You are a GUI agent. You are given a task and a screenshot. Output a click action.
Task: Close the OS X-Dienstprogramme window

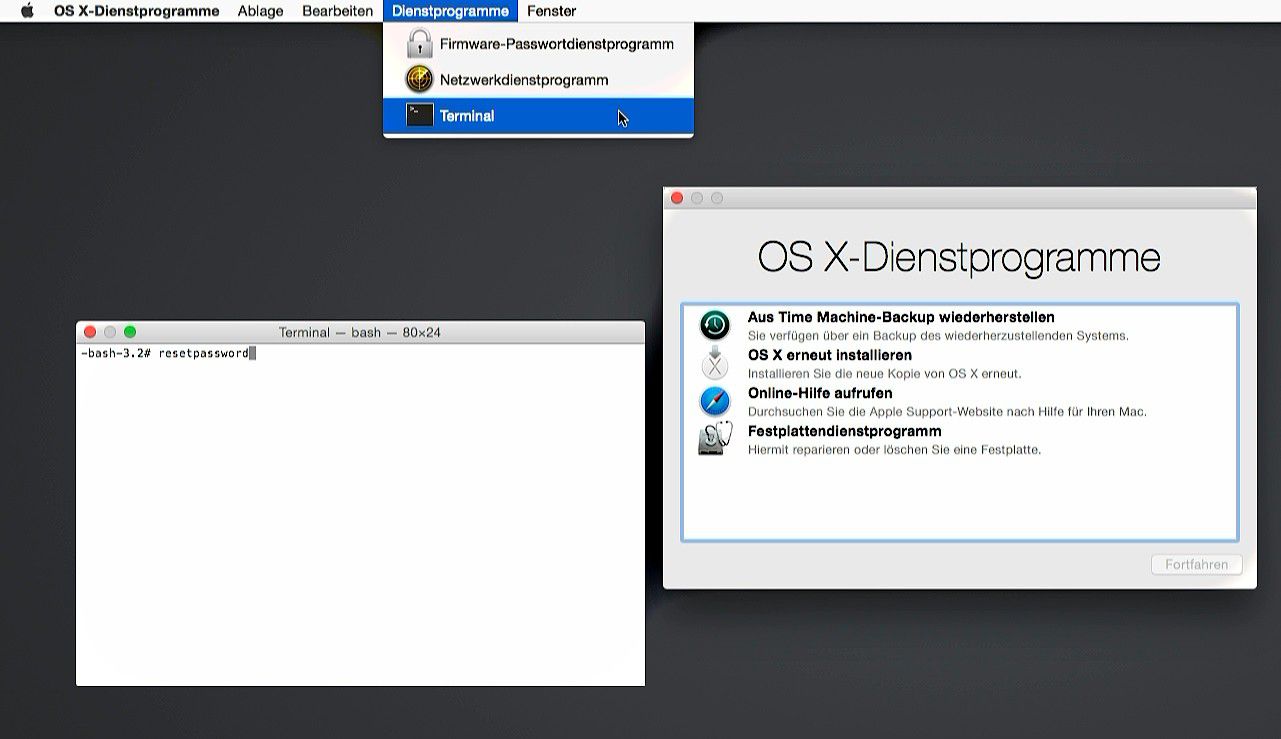tap(677, 198)
